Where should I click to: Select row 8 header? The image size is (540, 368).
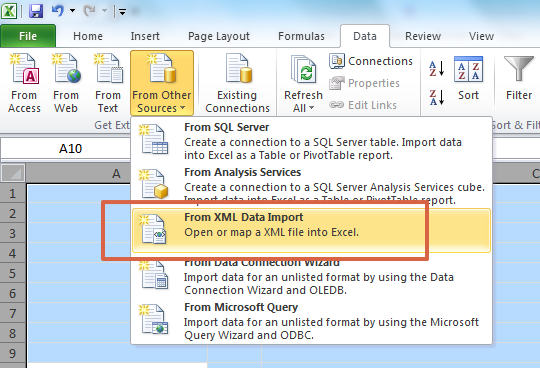pyautogui.click(x=13, y=333)
